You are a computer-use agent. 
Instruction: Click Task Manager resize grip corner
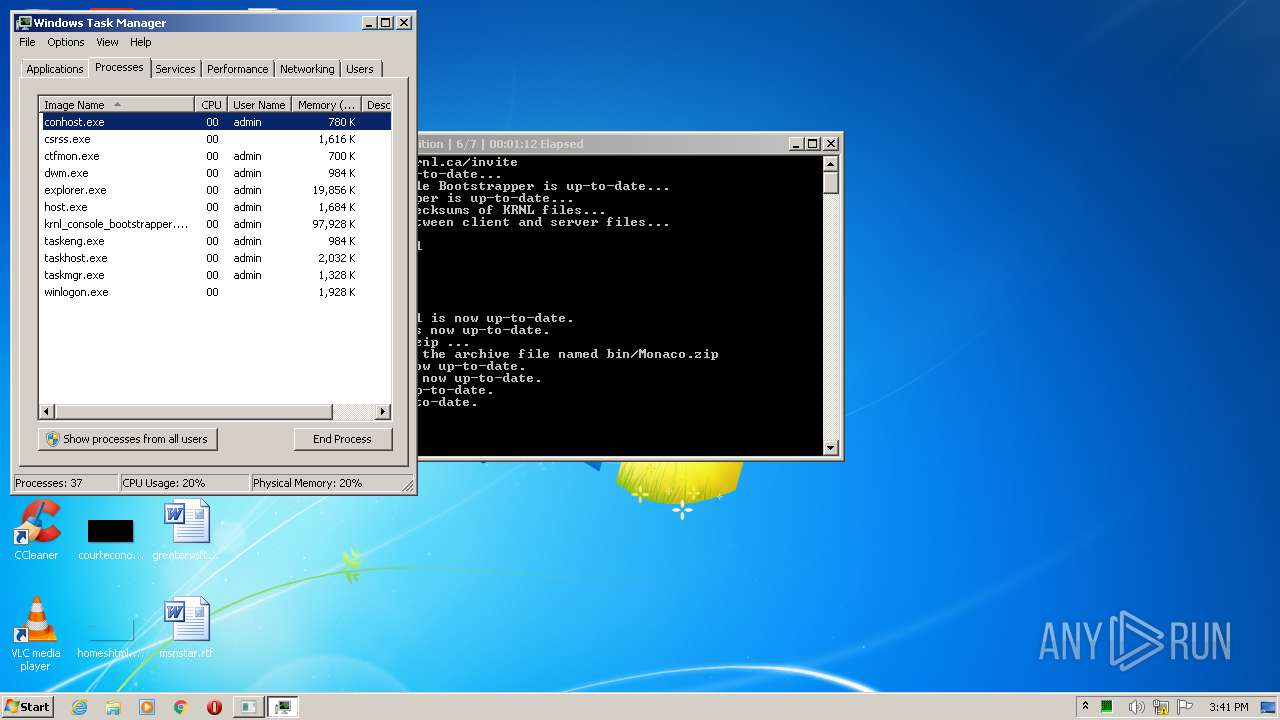pyautogui.click(x=408, y=485)
